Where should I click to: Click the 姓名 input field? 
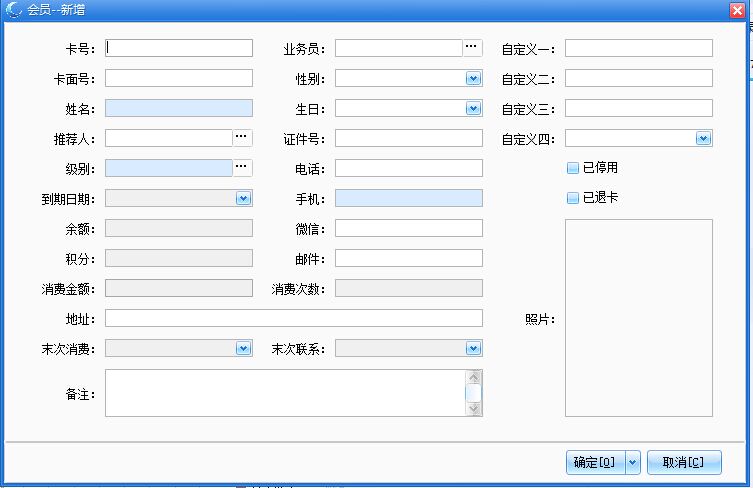pyautogui.click(x=178, y=108)
